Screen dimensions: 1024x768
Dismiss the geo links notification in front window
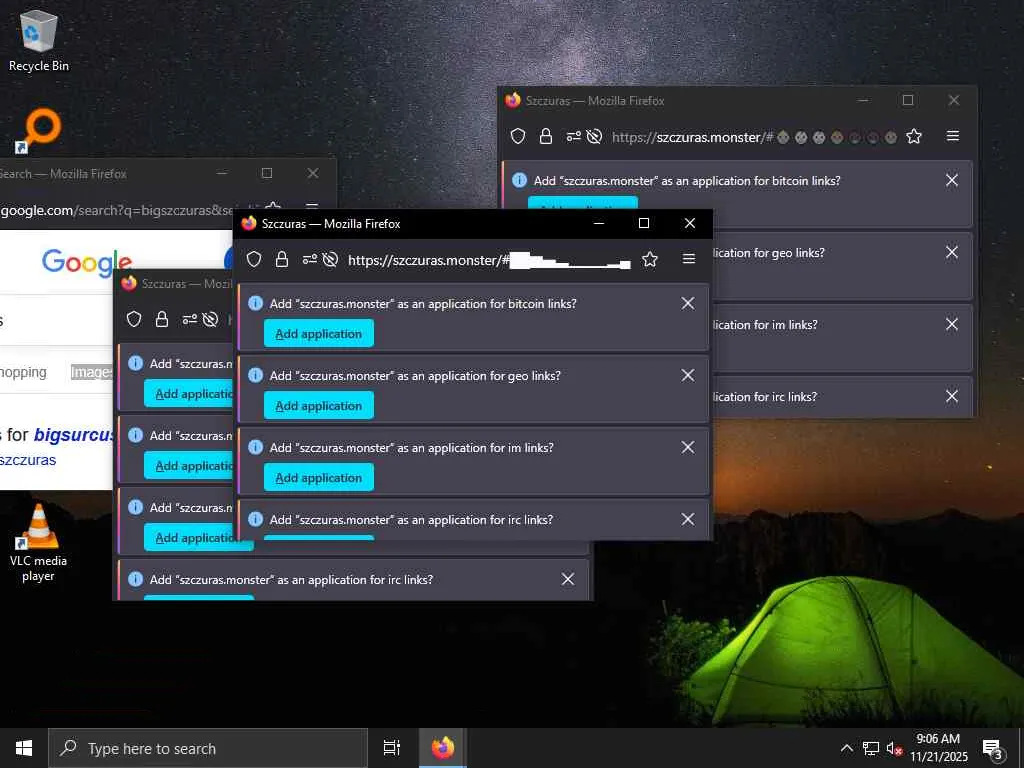[x=688, y=375]
